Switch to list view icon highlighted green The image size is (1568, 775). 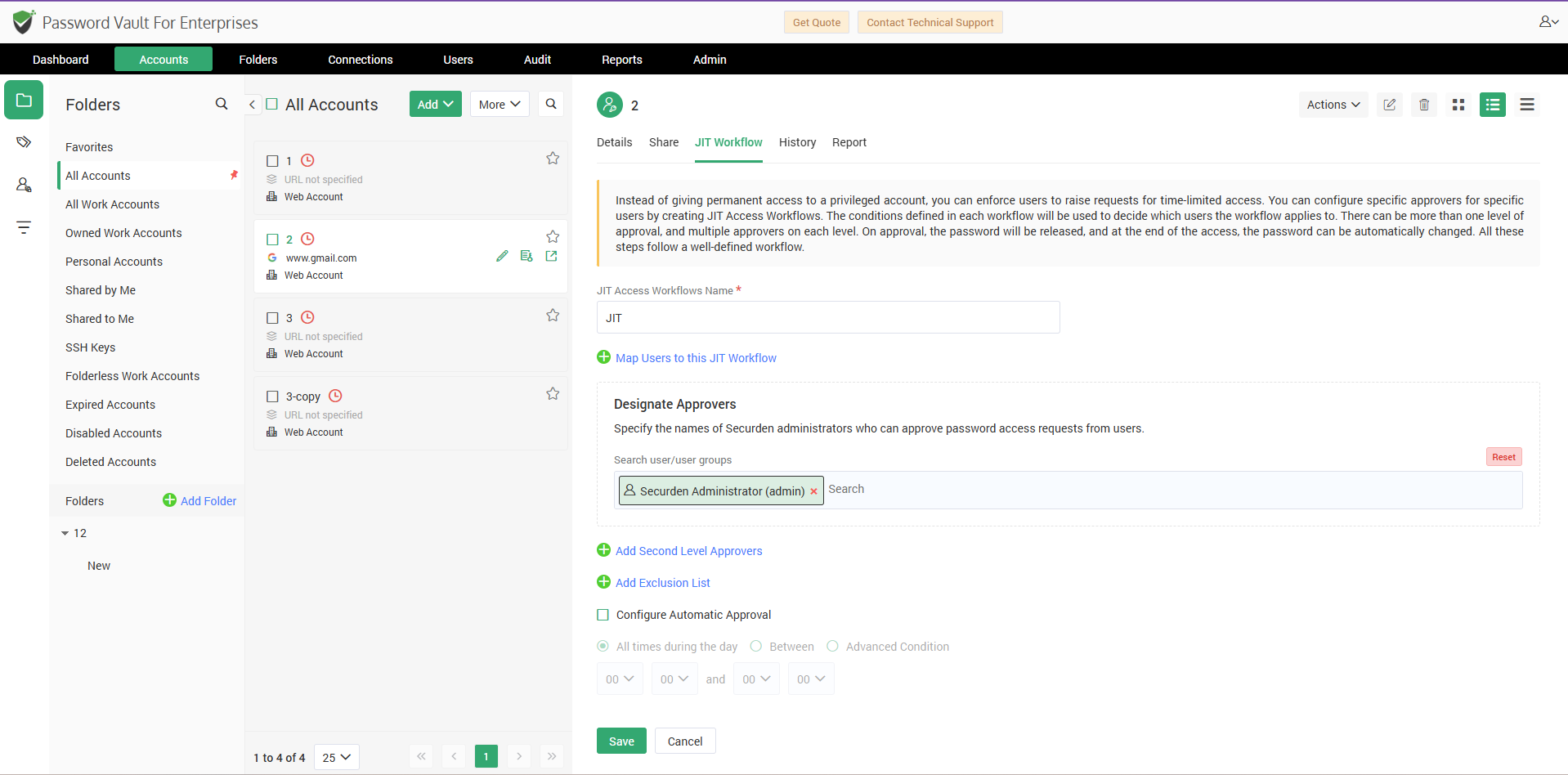point(1493,105)
